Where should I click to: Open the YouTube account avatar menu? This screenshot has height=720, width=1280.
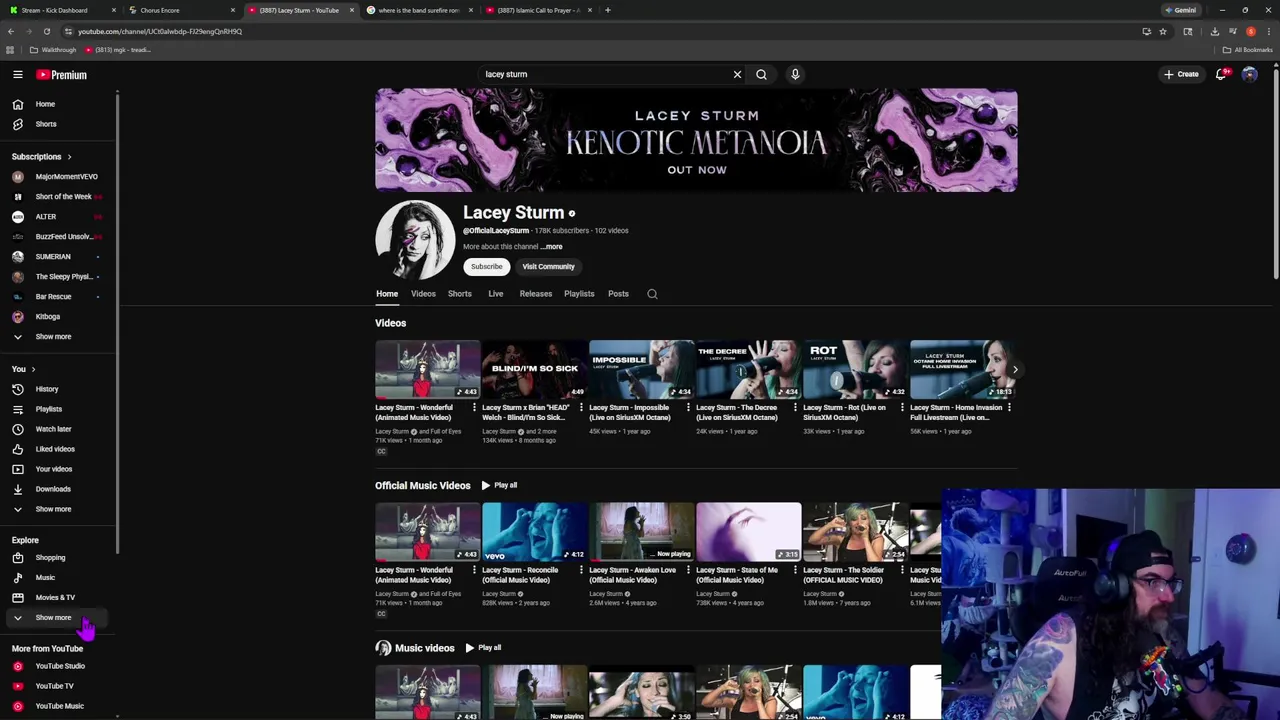(1249, 74)
